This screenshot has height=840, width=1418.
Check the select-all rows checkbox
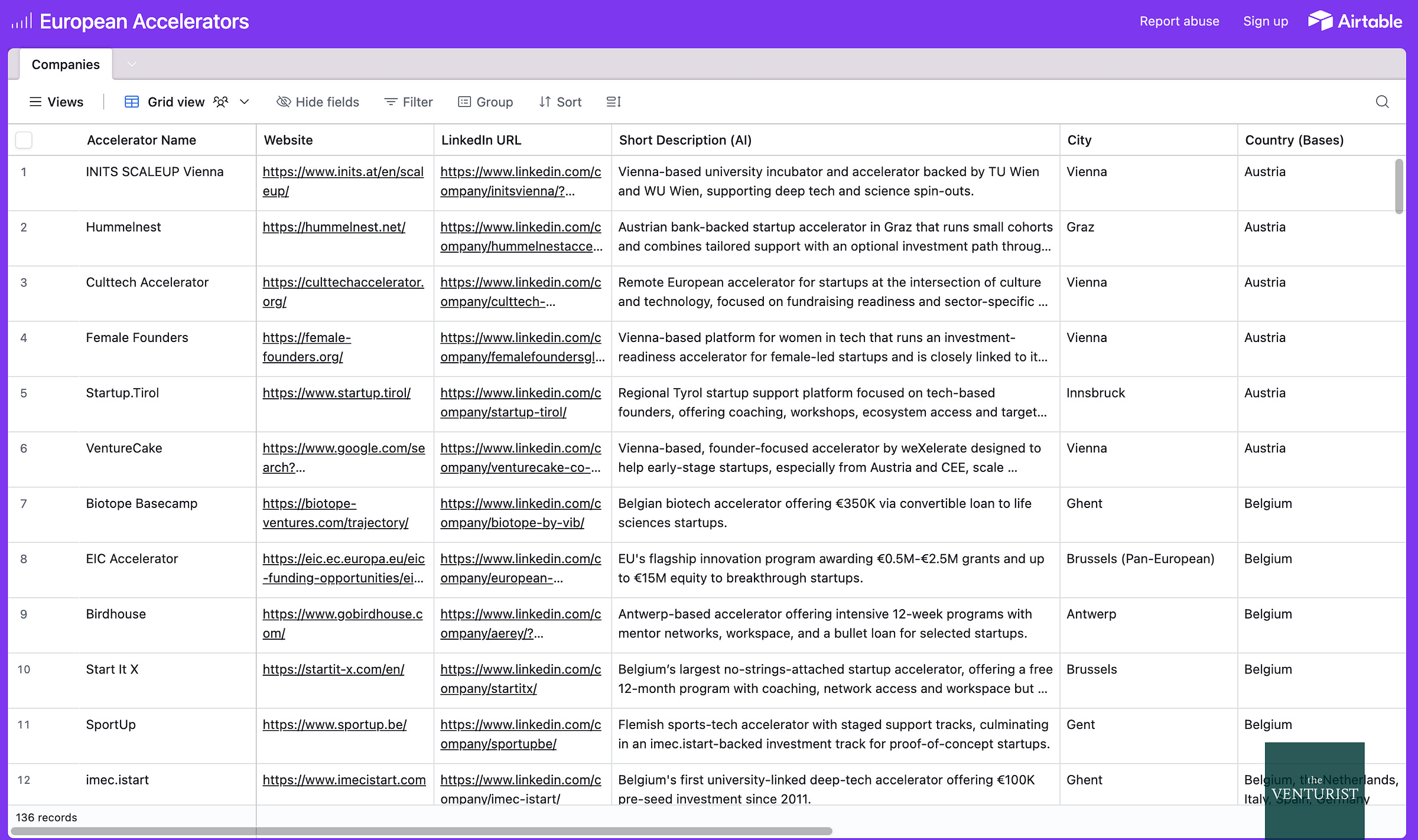point(24,140)
